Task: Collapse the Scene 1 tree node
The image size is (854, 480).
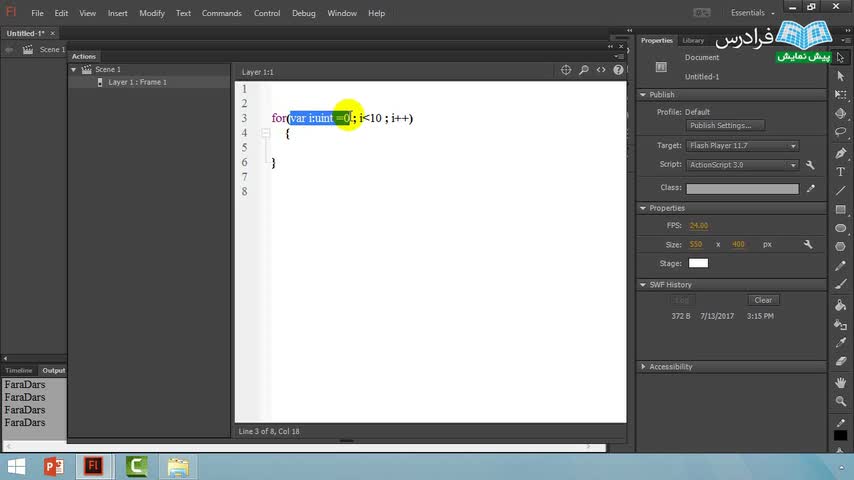Action: pyautogui.click(x=74, y=70)
